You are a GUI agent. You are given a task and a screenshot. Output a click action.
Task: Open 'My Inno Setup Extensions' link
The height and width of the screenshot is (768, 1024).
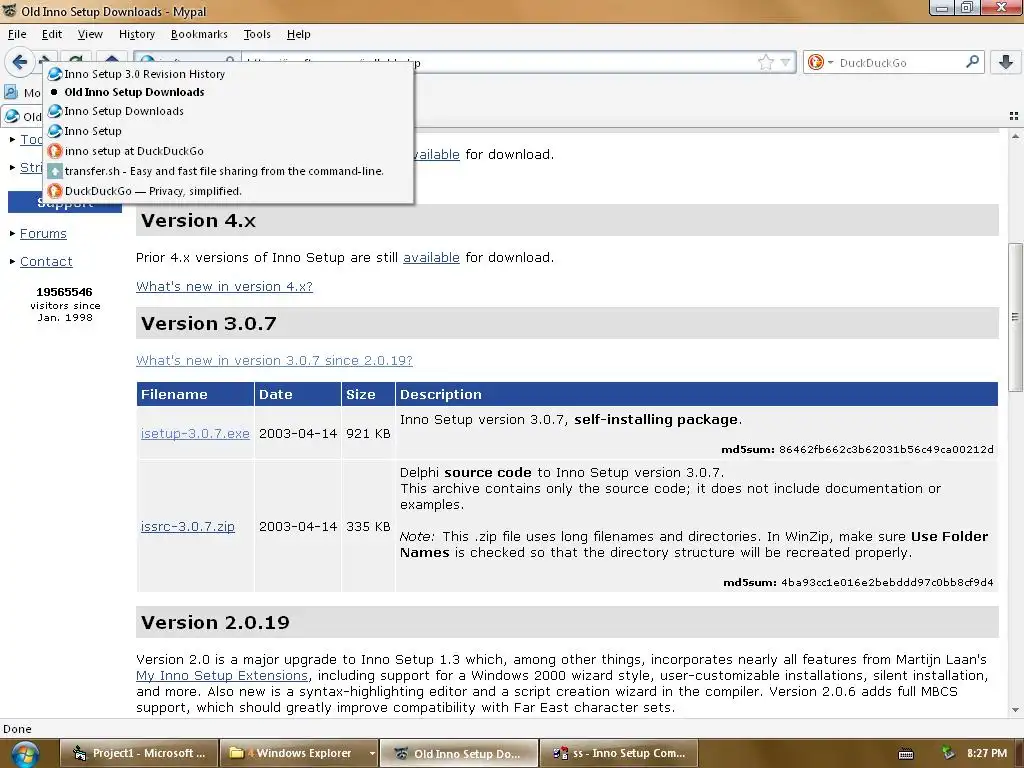pyautogui.click(x=222, y=675)
